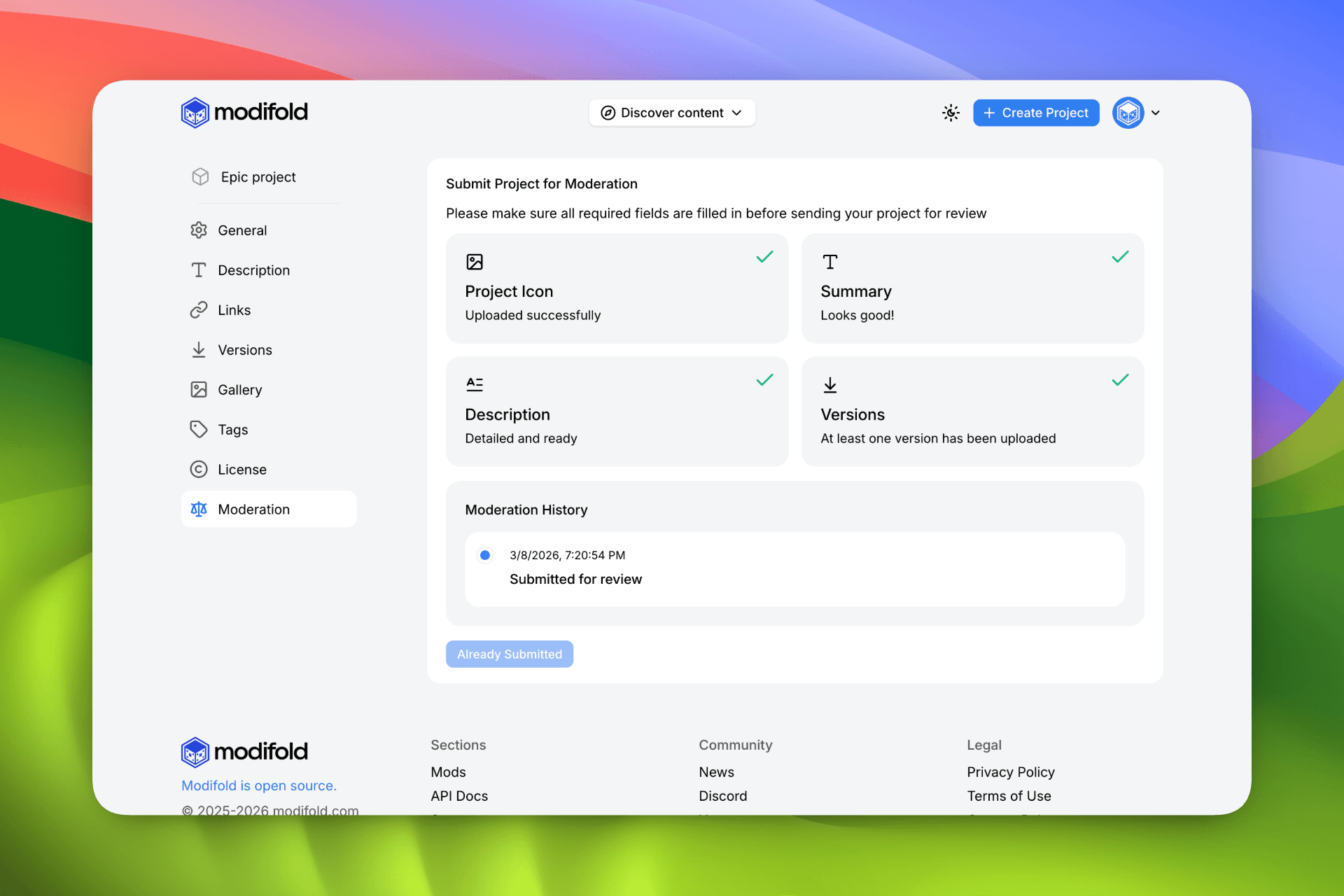Click the Links chain icon
The height and width of the screenshot is (896, 1344).
pyautogui.click(x=199, y=310)
